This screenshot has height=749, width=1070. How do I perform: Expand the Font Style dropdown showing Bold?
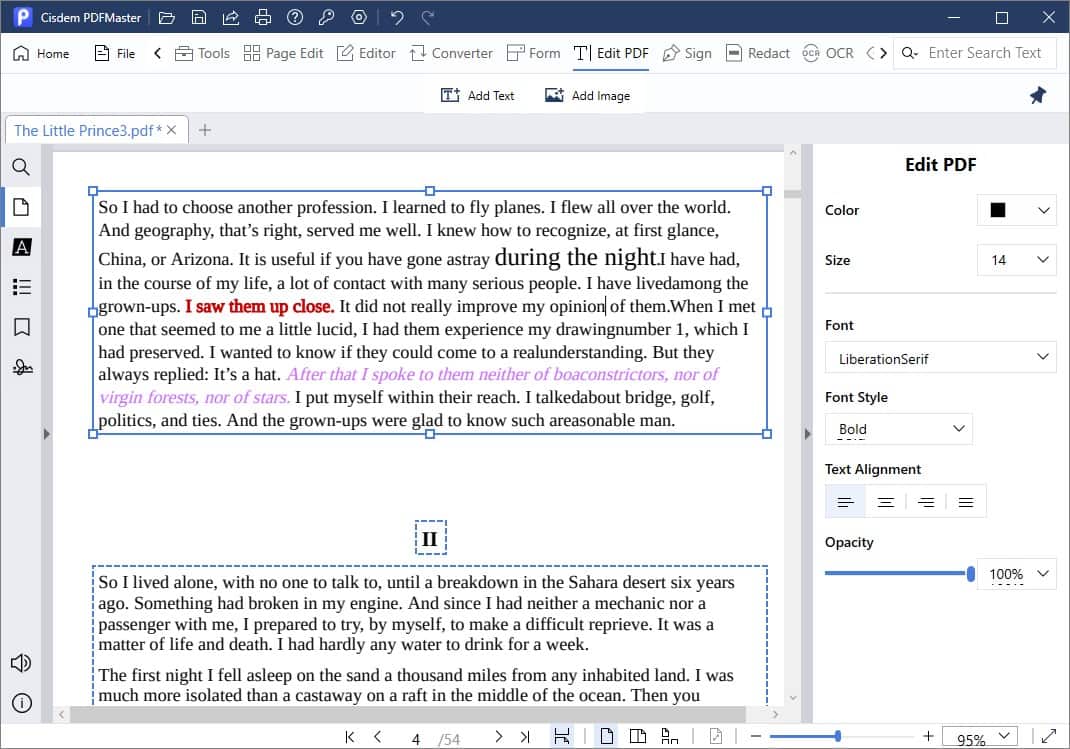(x=897, y=428)
